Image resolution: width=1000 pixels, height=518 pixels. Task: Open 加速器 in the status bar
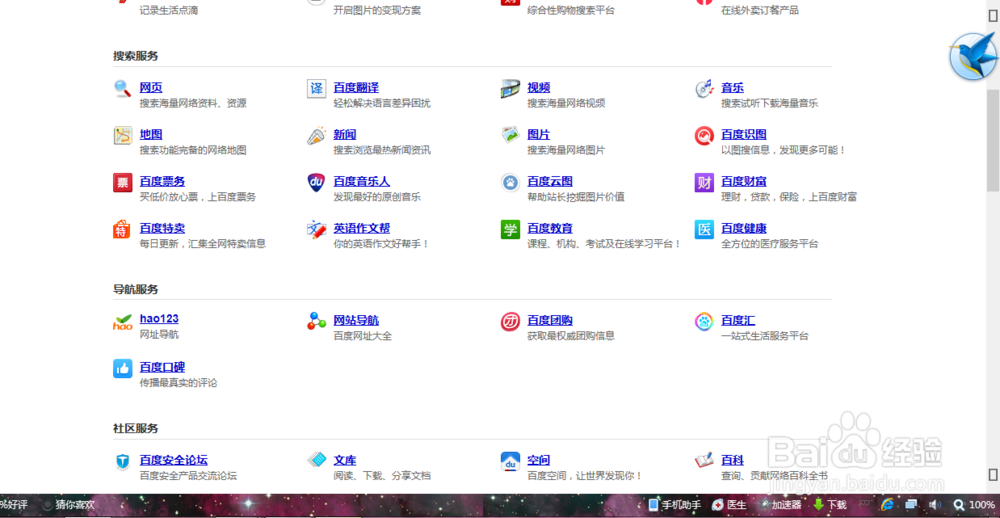point(781,505)
